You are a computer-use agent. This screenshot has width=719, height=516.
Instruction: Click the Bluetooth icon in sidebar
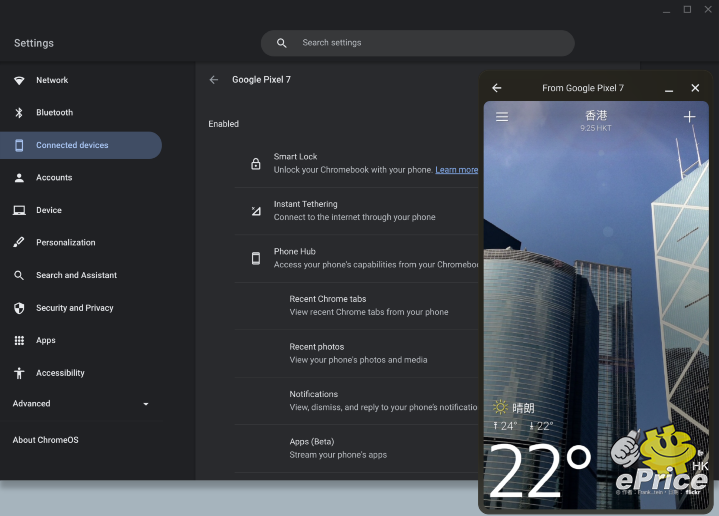coord(19,113)
